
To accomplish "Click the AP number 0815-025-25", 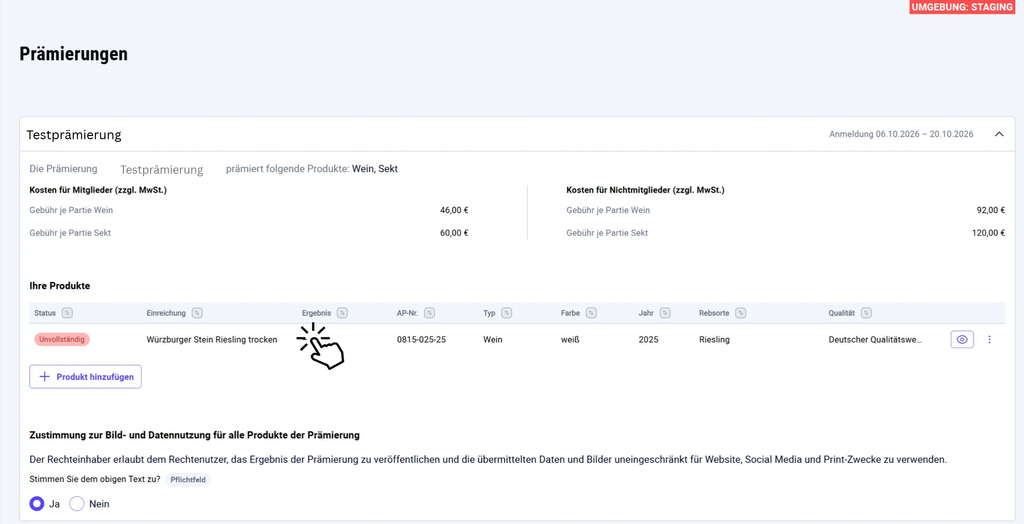I will click(x=421, y=340).
